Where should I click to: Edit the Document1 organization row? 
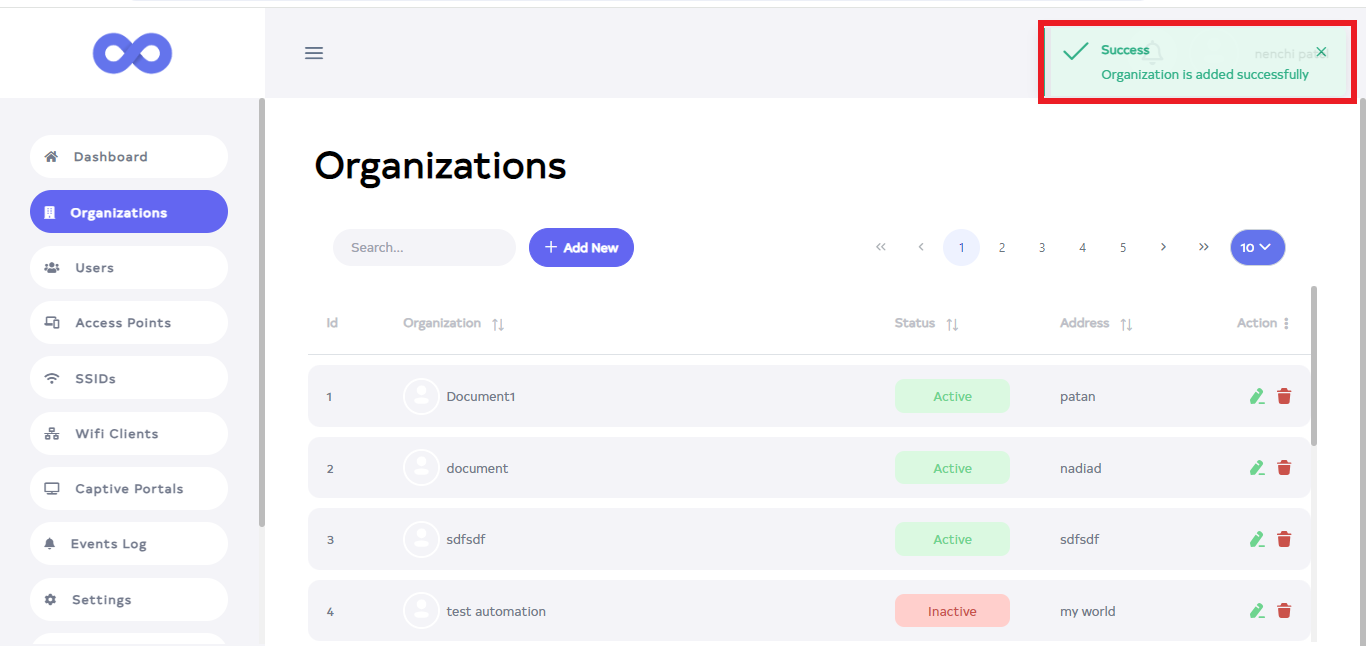coord(1257,397)
